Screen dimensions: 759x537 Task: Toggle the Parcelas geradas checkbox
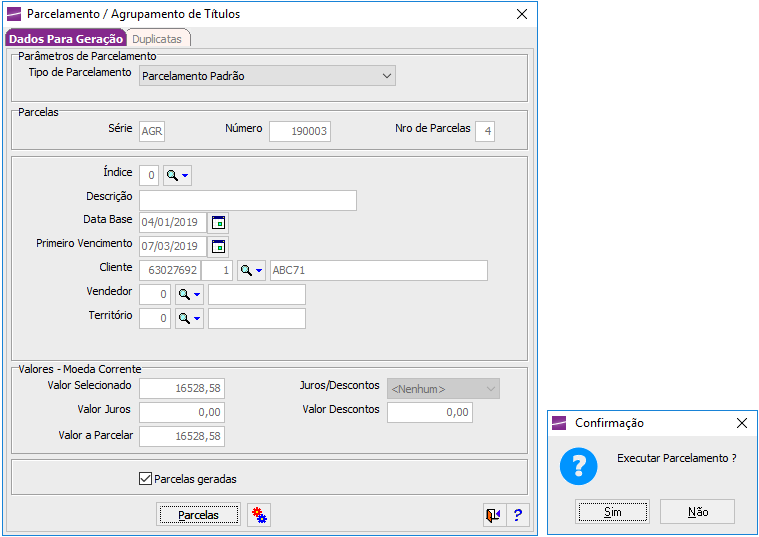tap(145, 479)
